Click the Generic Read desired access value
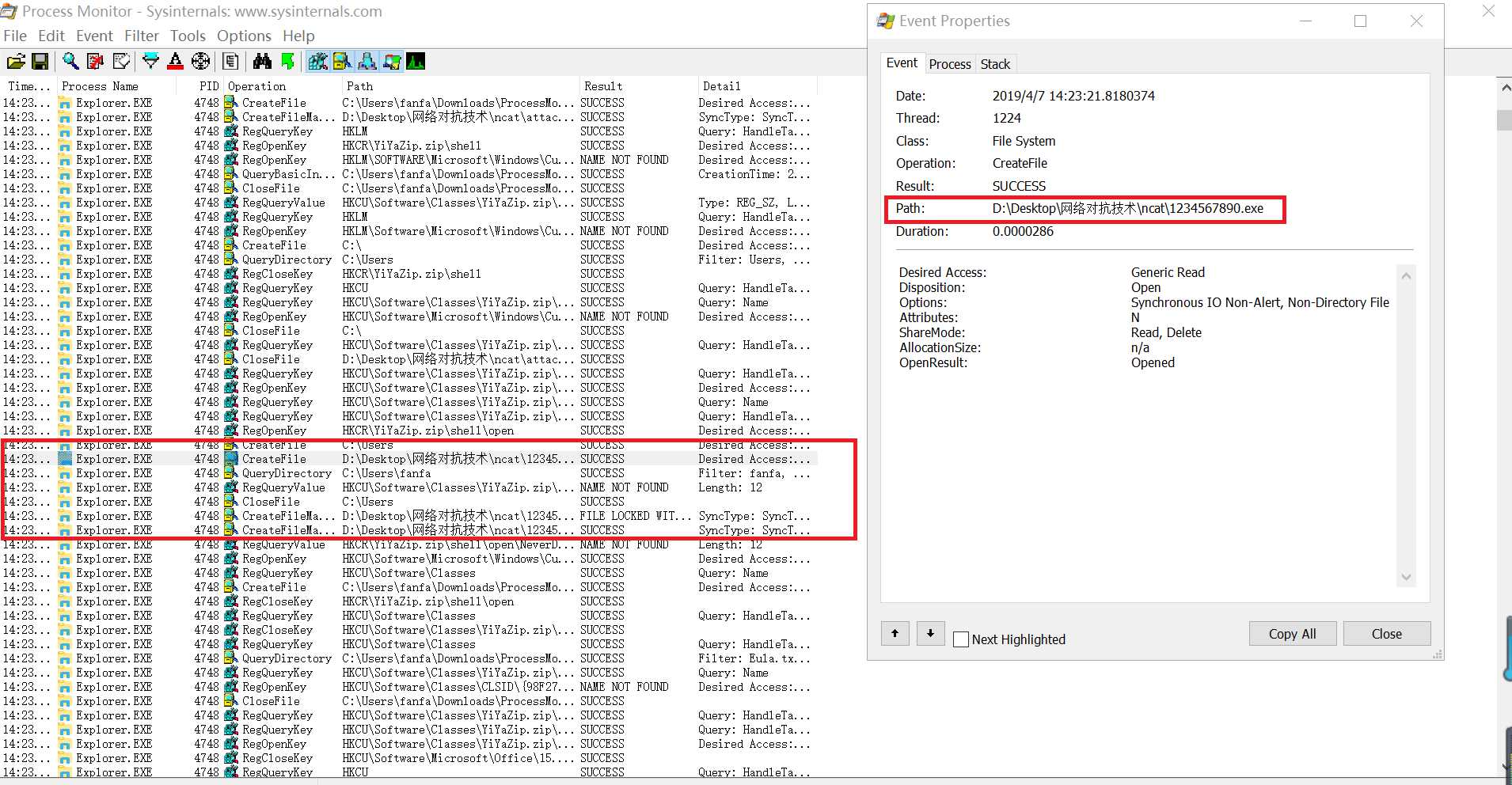 [x=1168, y=272]
